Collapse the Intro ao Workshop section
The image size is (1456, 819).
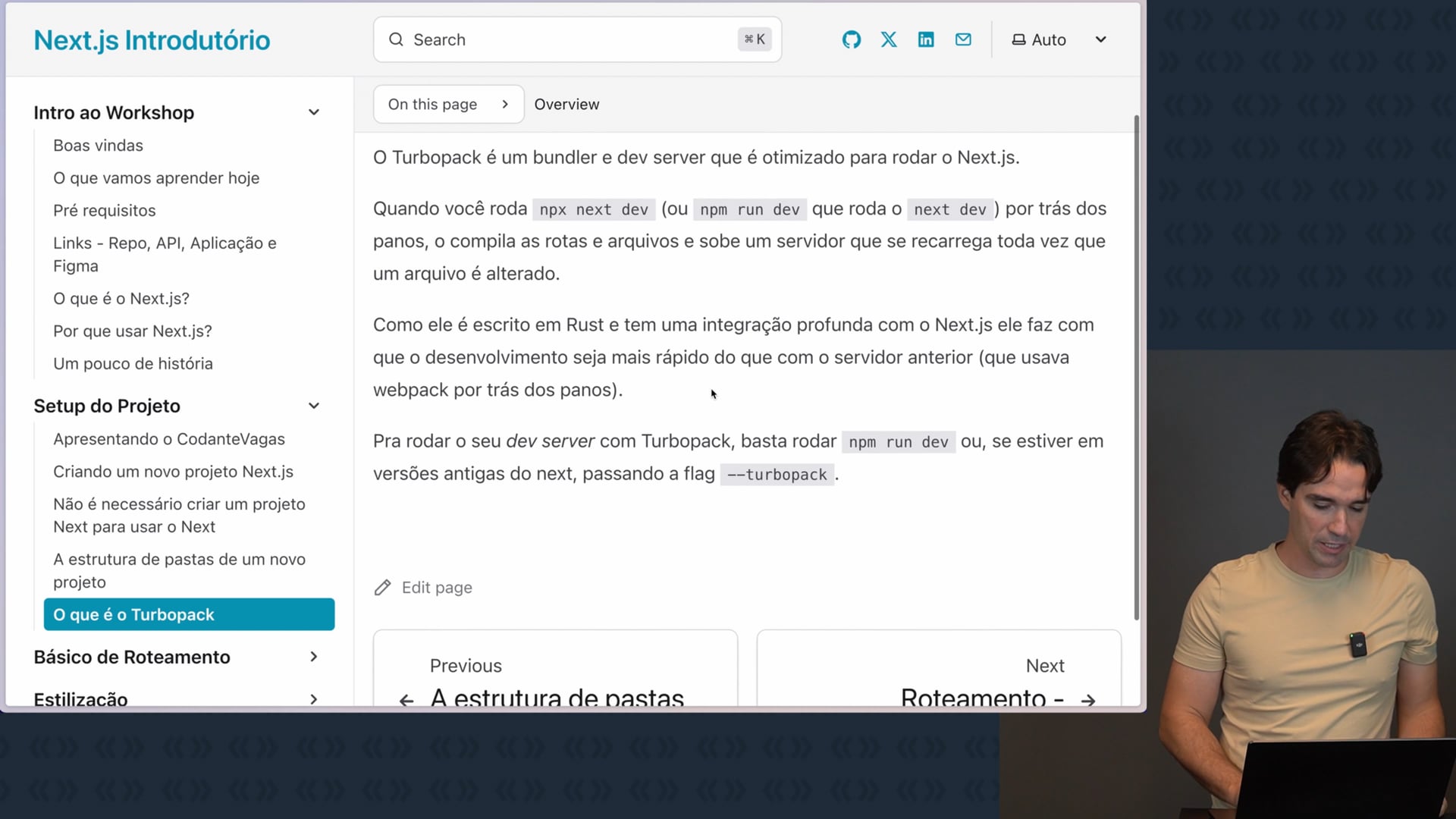(x=314, y=112)
